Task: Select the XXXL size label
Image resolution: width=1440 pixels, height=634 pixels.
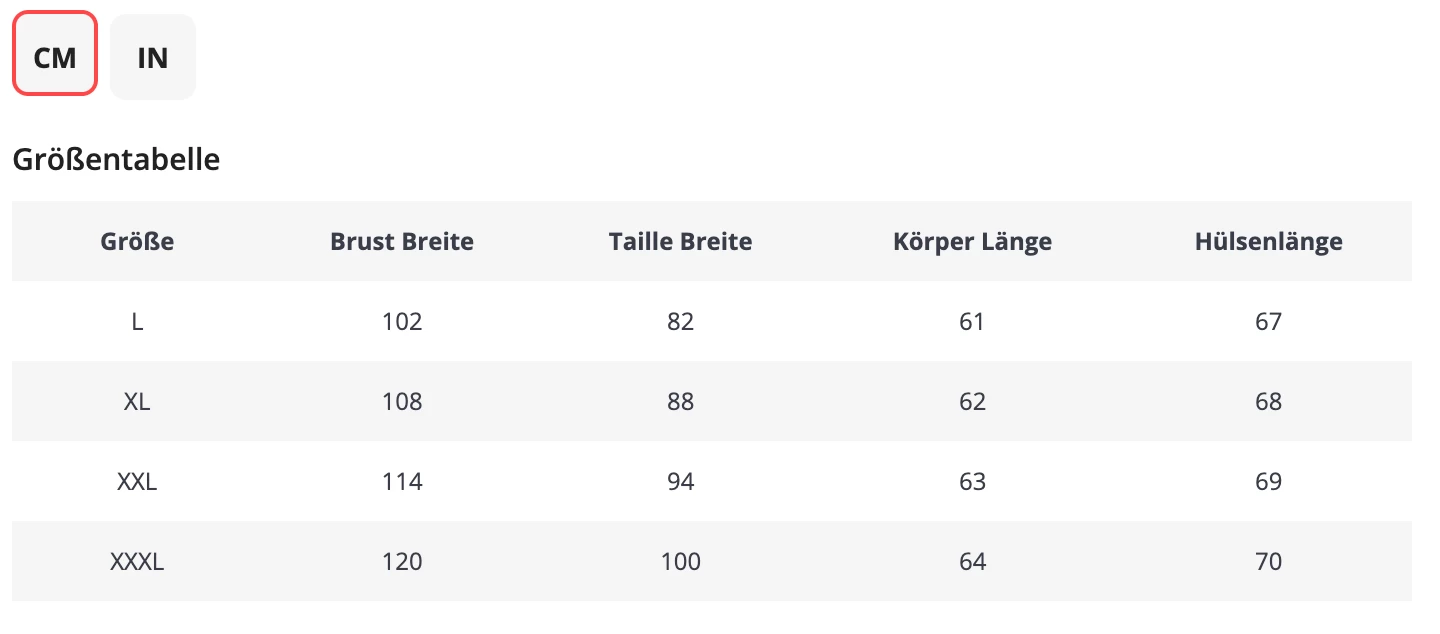Action: (136, 561)
